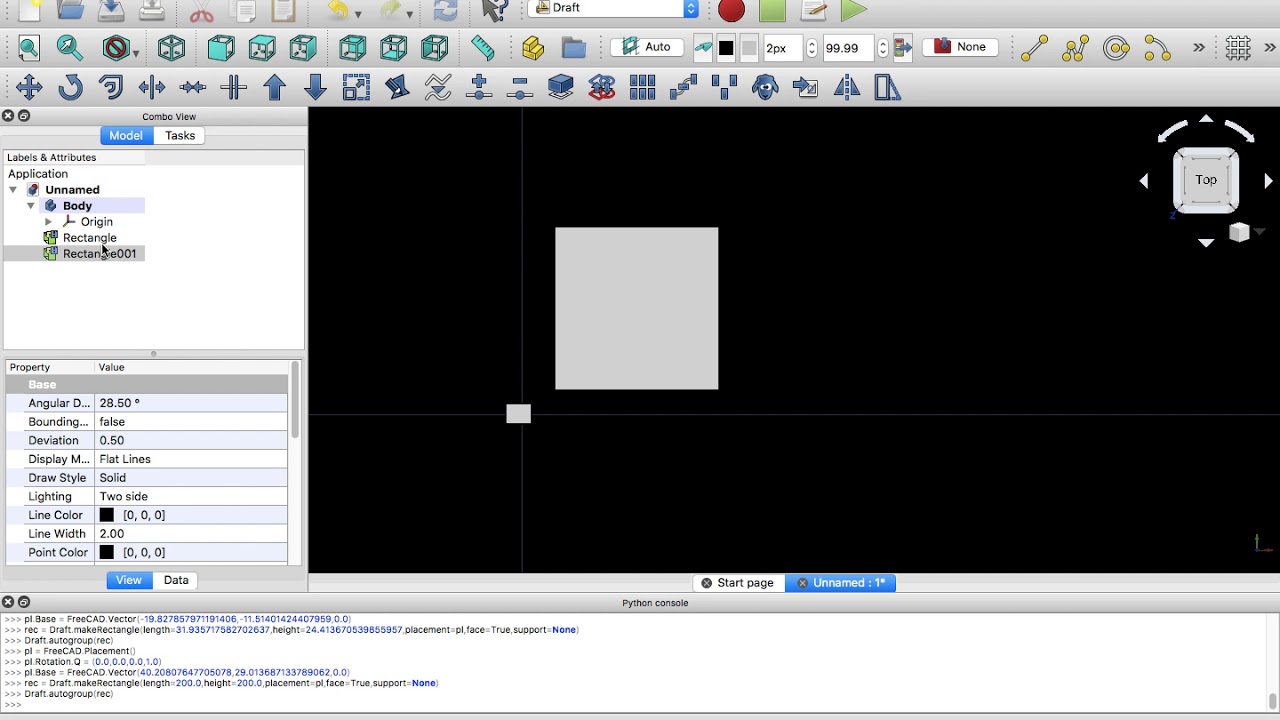This screenshot has width=1280, height=720.
Task: Click the Clone sheep icon
Action: tap(766, 88)
